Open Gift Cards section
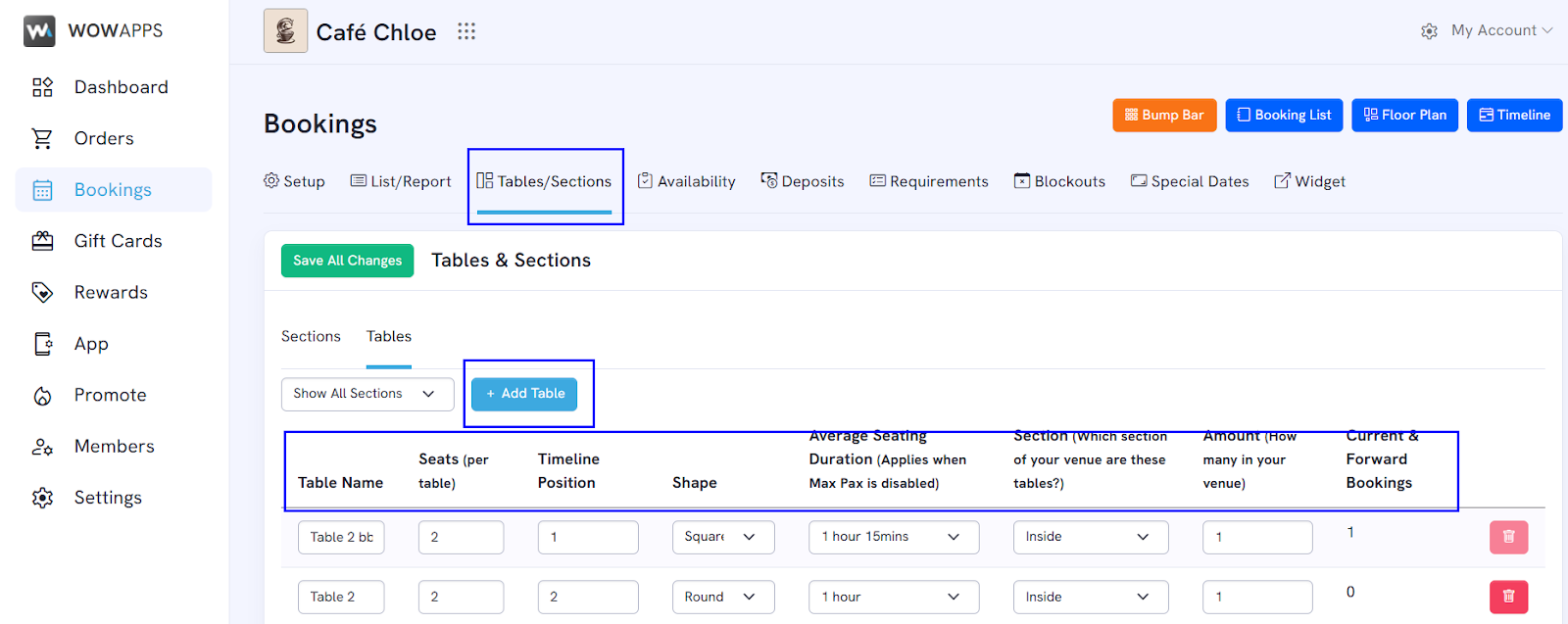The height and width of the screenshot is (624, 1568). (x=119, y=241)
